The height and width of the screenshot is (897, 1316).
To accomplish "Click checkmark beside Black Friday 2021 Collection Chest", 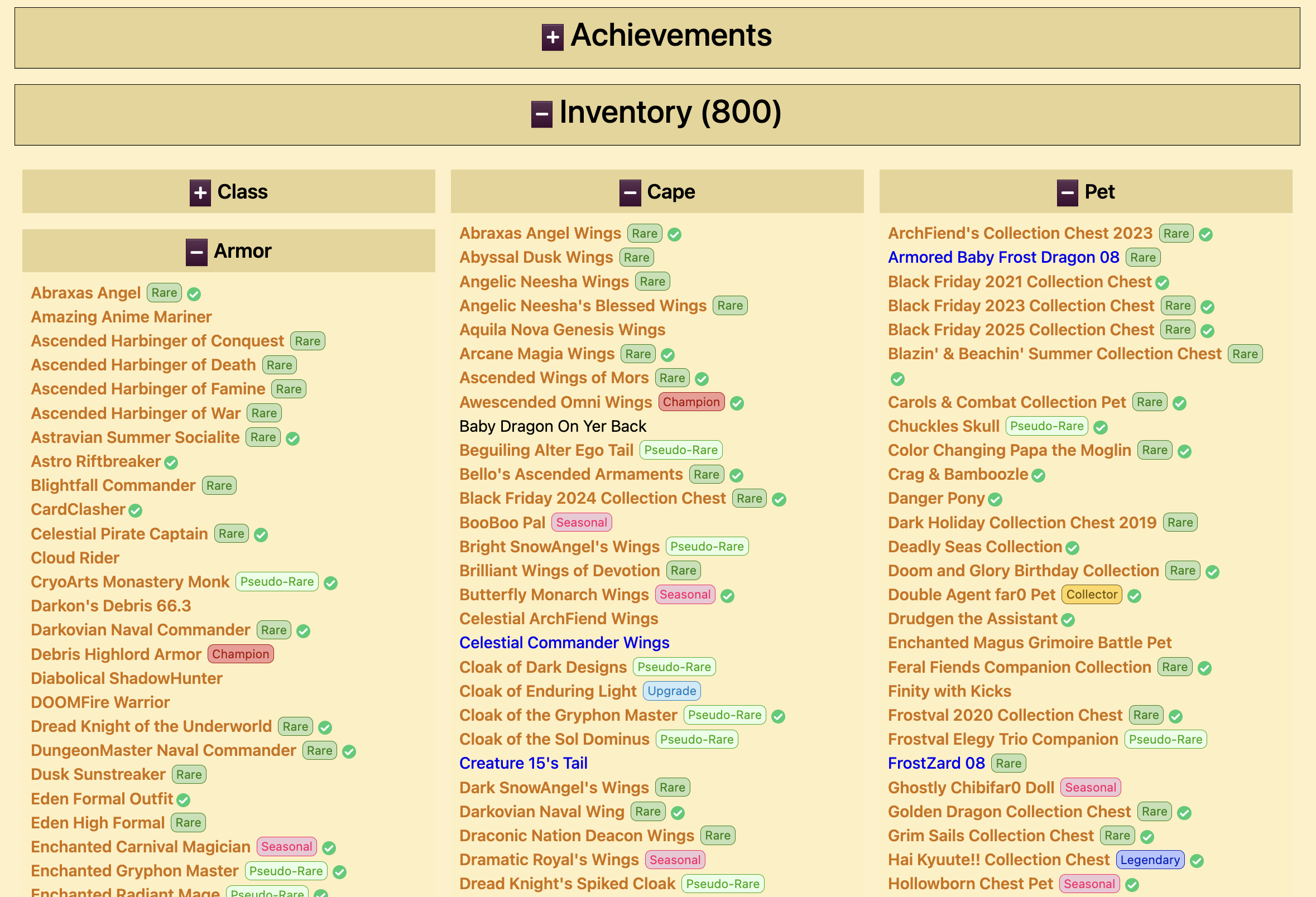I will (x=1163, y=283).
